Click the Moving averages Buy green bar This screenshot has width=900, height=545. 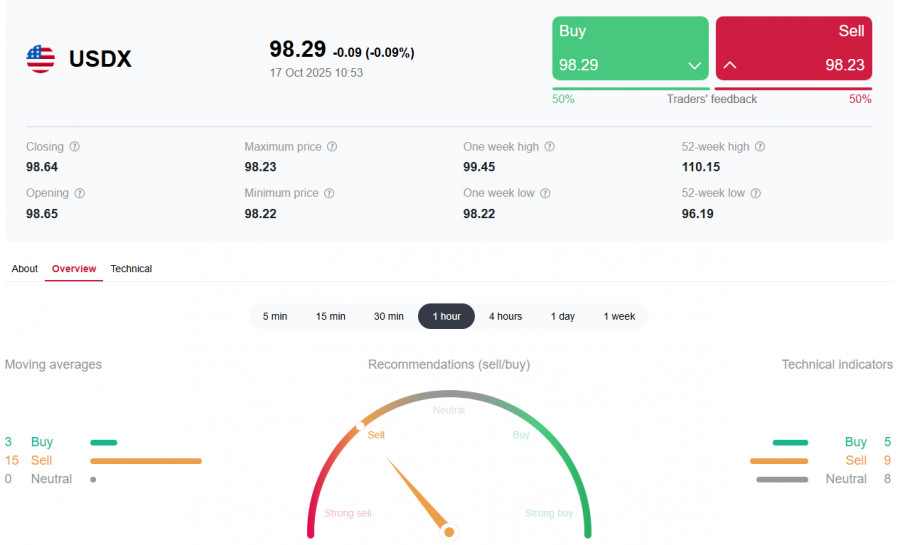pyautogui.click(x=104, y=442)
